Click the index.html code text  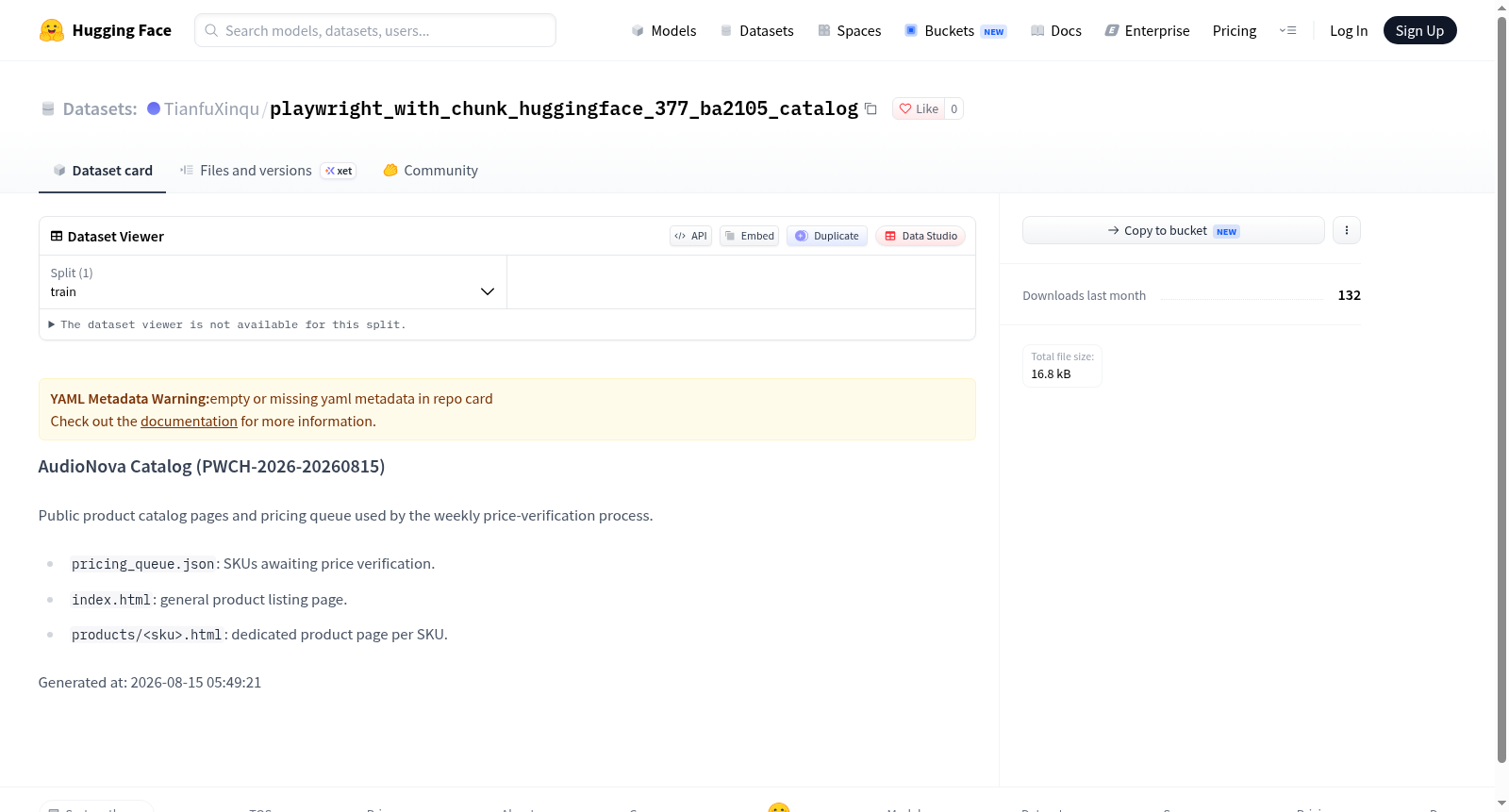pyautogui.click(x=111, y=600)
